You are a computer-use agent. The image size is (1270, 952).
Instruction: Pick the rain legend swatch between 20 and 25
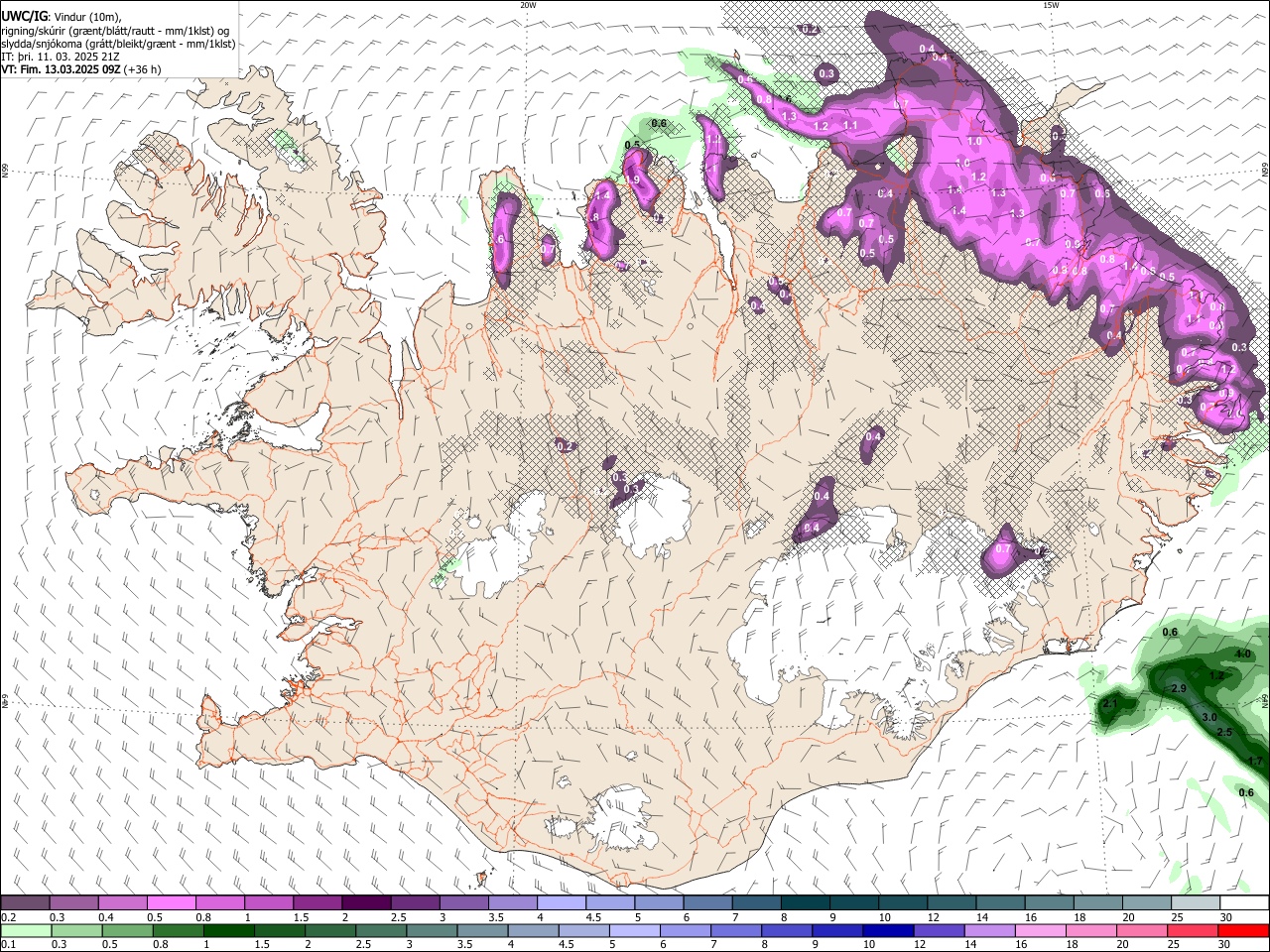(x=1141, y=930)
